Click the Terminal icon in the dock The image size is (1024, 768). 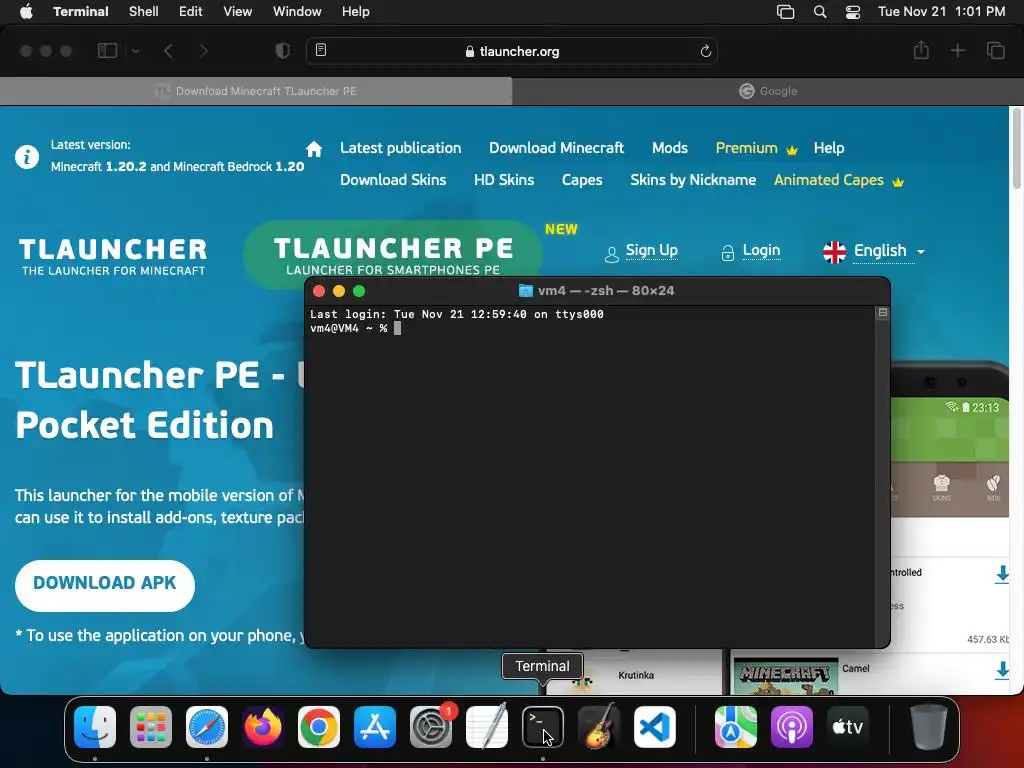(x=543, y=727)
